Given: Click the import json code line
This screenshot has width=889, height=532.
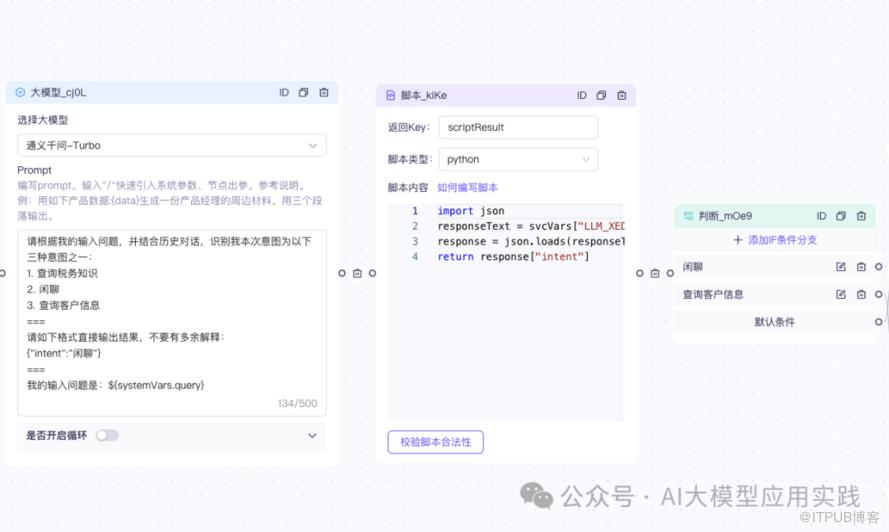Looking at the screenshot, I should pyautogui.click(x=471, y=211).
